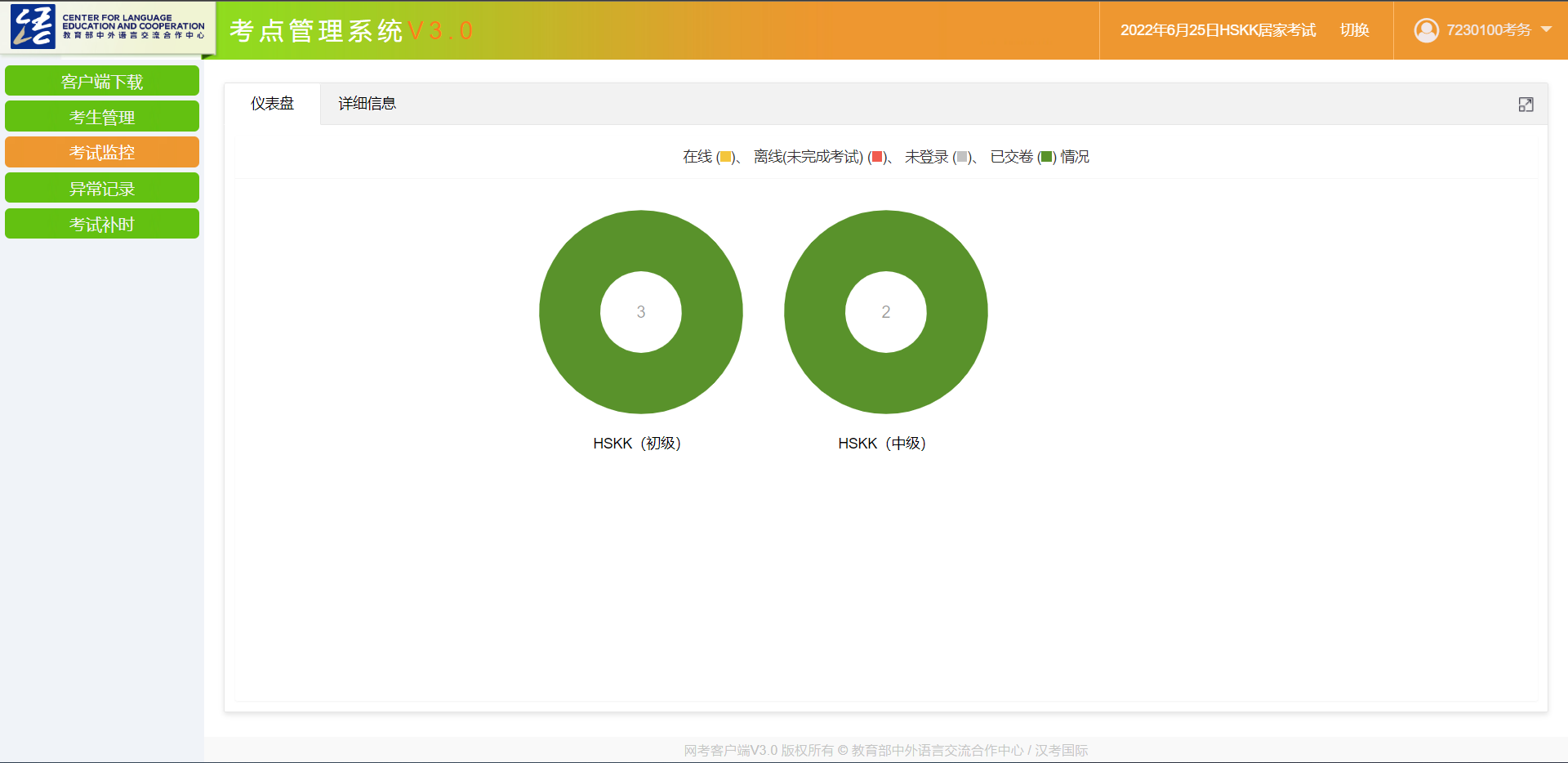Click the red 离线 legend swatch

(876, 157)
